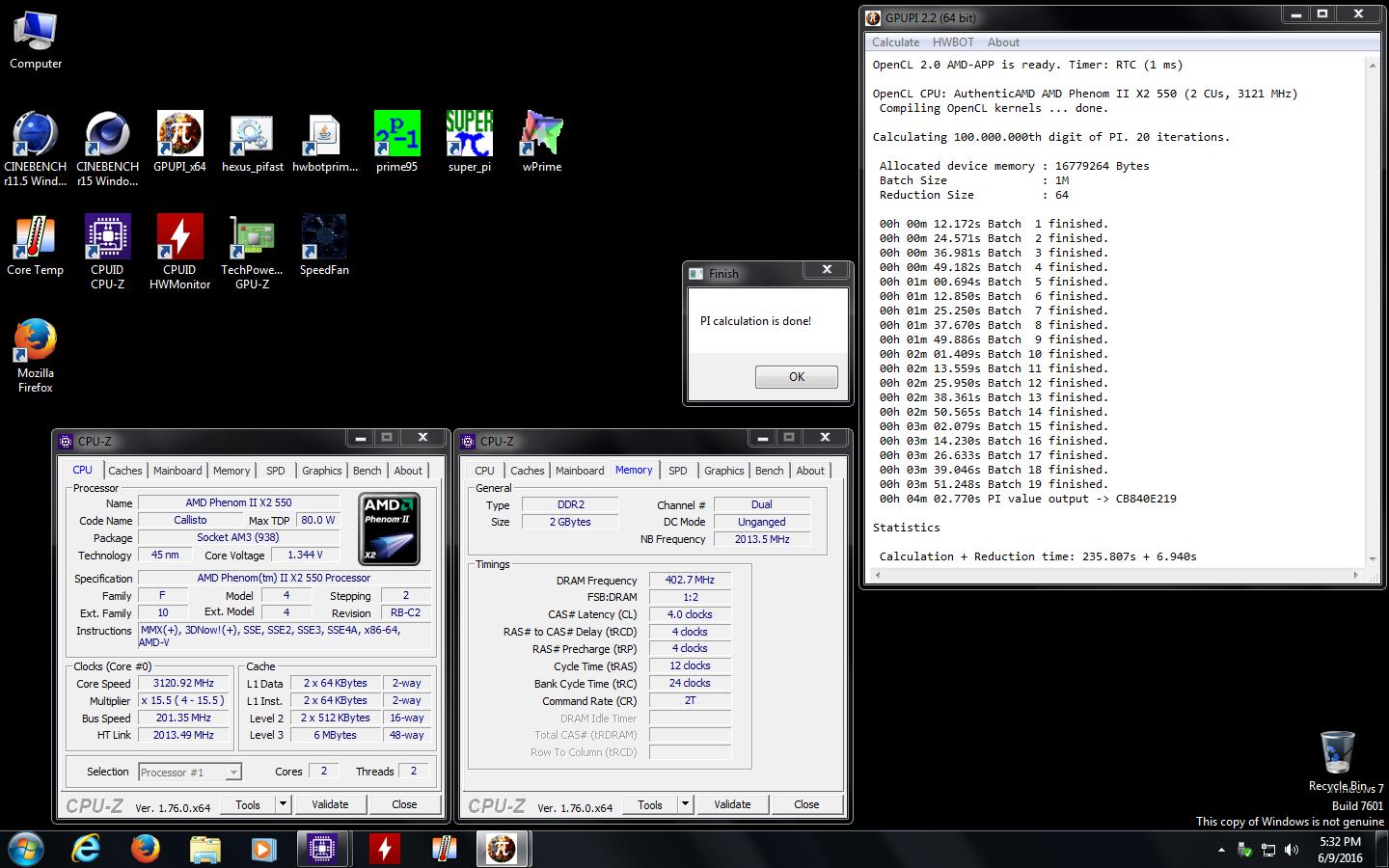Click Close in left CPU-Z window
Screen dimensions: 1389x868
coord(404,804)
